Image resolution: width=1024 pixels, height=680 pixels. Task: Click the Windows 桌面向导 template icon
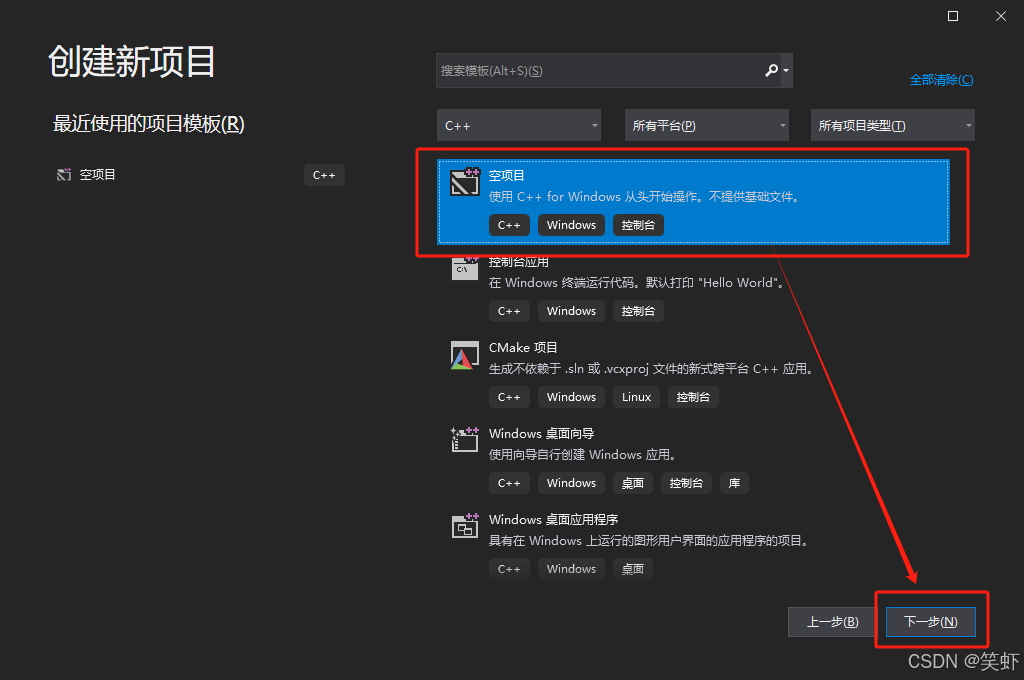(x=465, y=439)
